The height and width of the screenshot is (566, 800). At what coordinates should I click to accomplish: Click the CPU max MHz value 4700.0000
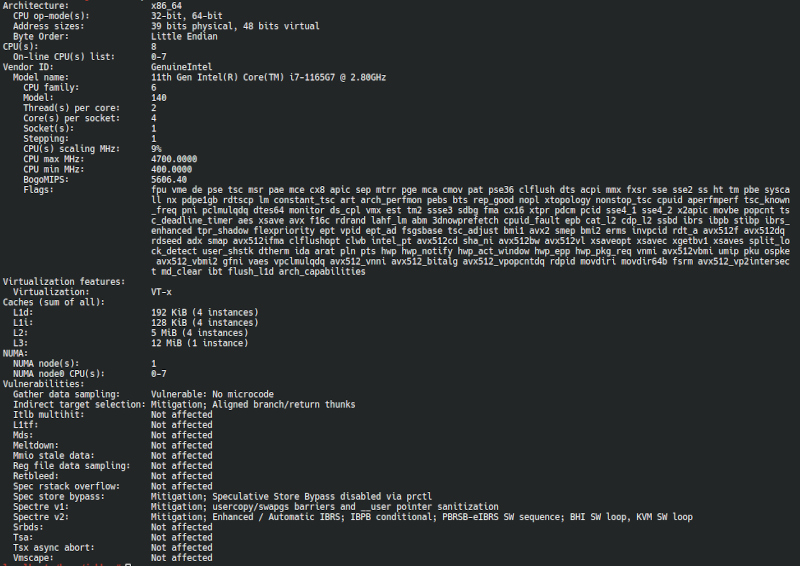pyautogui.click(x=174, y=159)
